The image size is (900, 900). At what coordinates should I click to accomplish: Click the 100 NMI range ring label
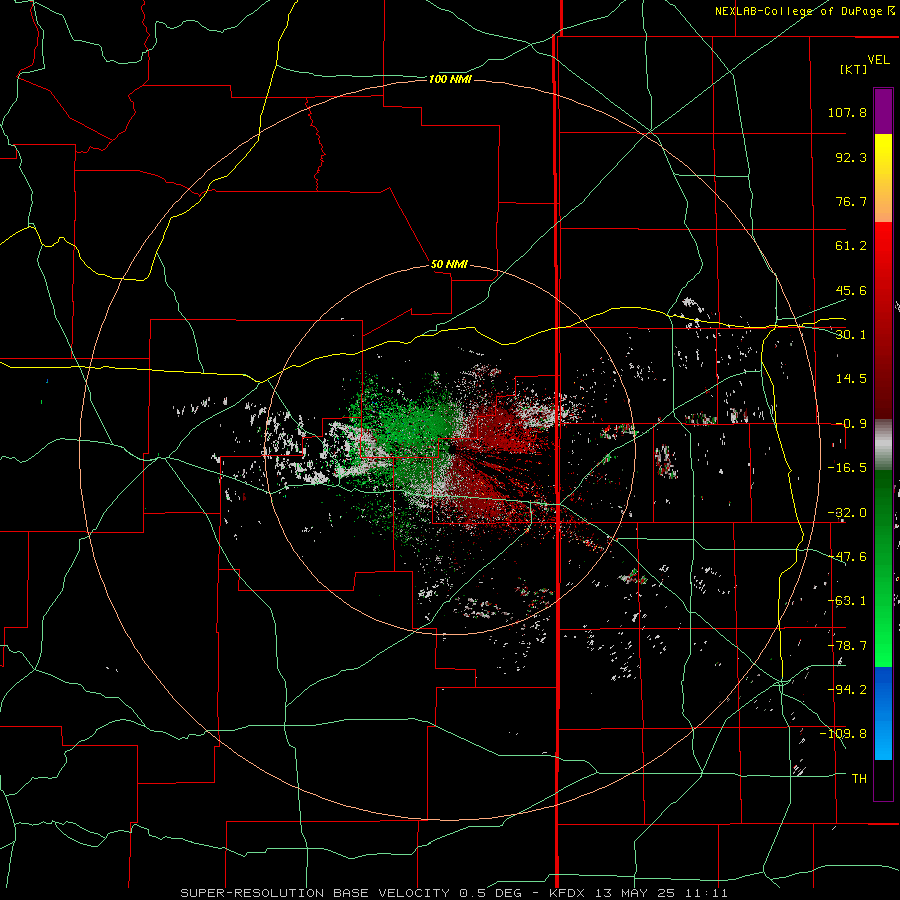[x=449, y=79]
